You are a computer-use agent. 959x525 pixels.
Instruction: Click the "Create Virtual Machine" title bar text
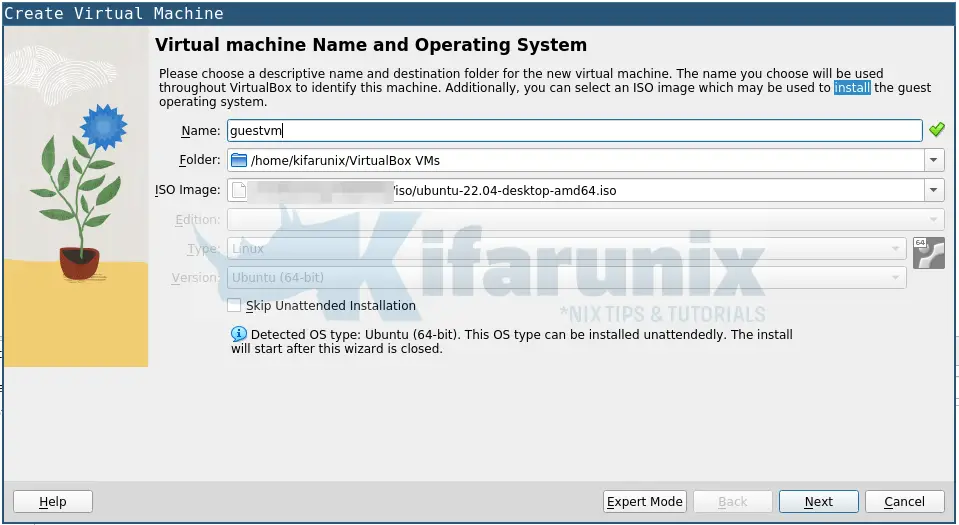click(x=114, y=13)
